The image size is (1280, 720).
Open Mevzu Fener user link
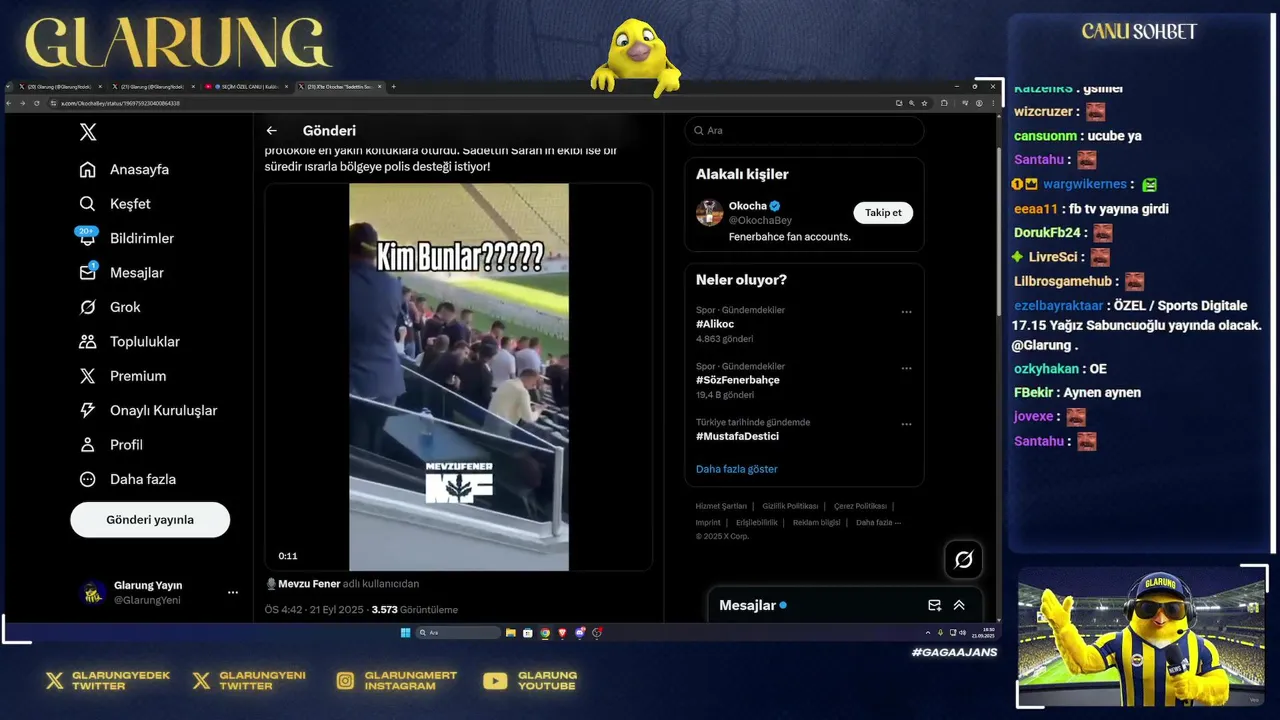(309, 584)
